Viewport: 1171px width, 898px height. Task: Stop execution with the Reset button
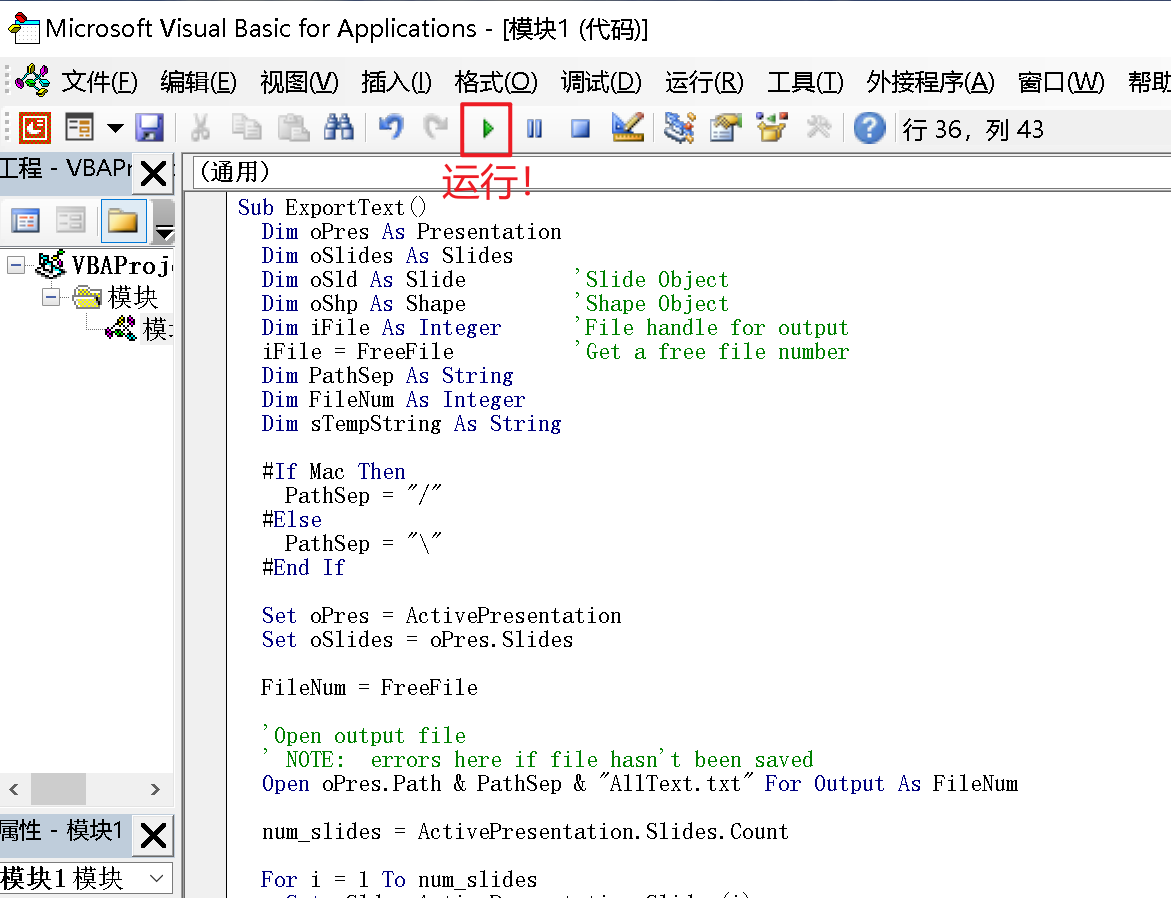tap(580, 128)
